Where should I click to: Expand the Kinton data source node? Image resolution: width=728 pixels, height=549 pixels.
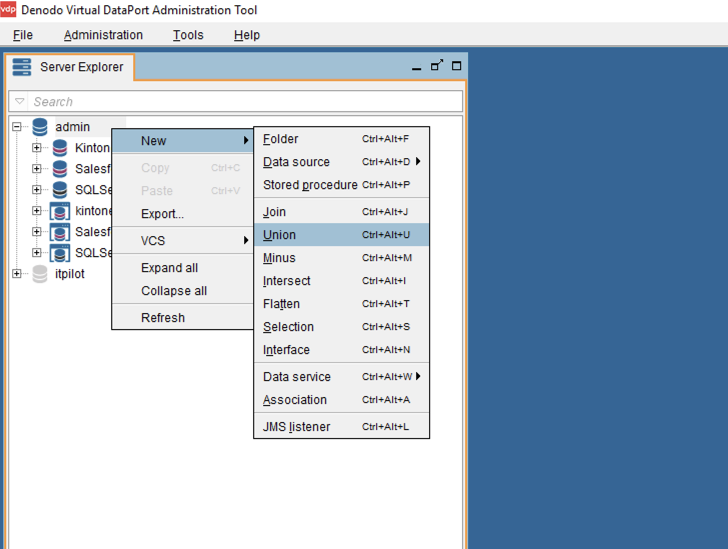point(37,148)
